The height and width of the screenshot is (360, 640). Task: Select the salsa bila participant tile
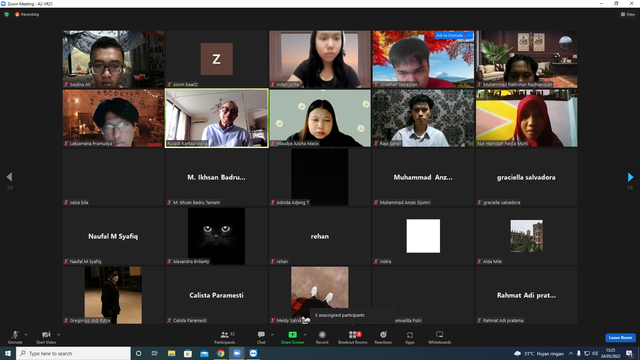(113, 177)
